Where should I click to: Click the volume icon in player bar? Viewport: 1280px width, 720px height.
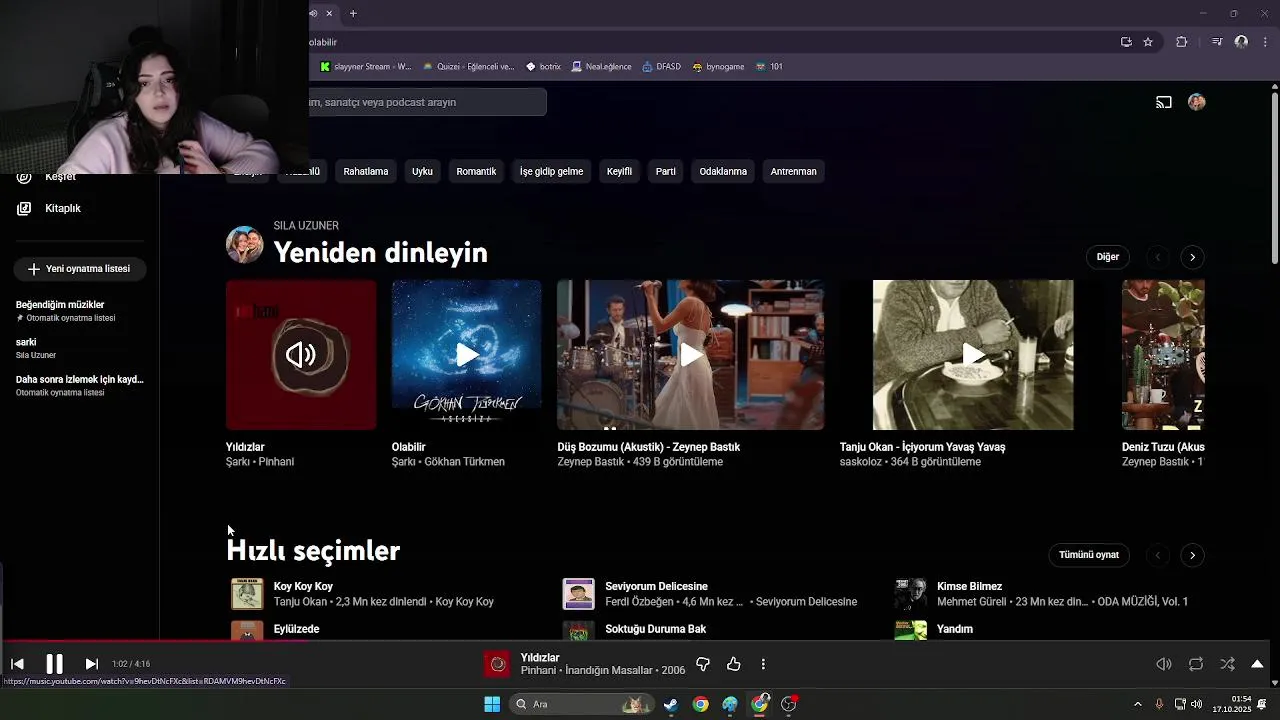point(1164,664)
